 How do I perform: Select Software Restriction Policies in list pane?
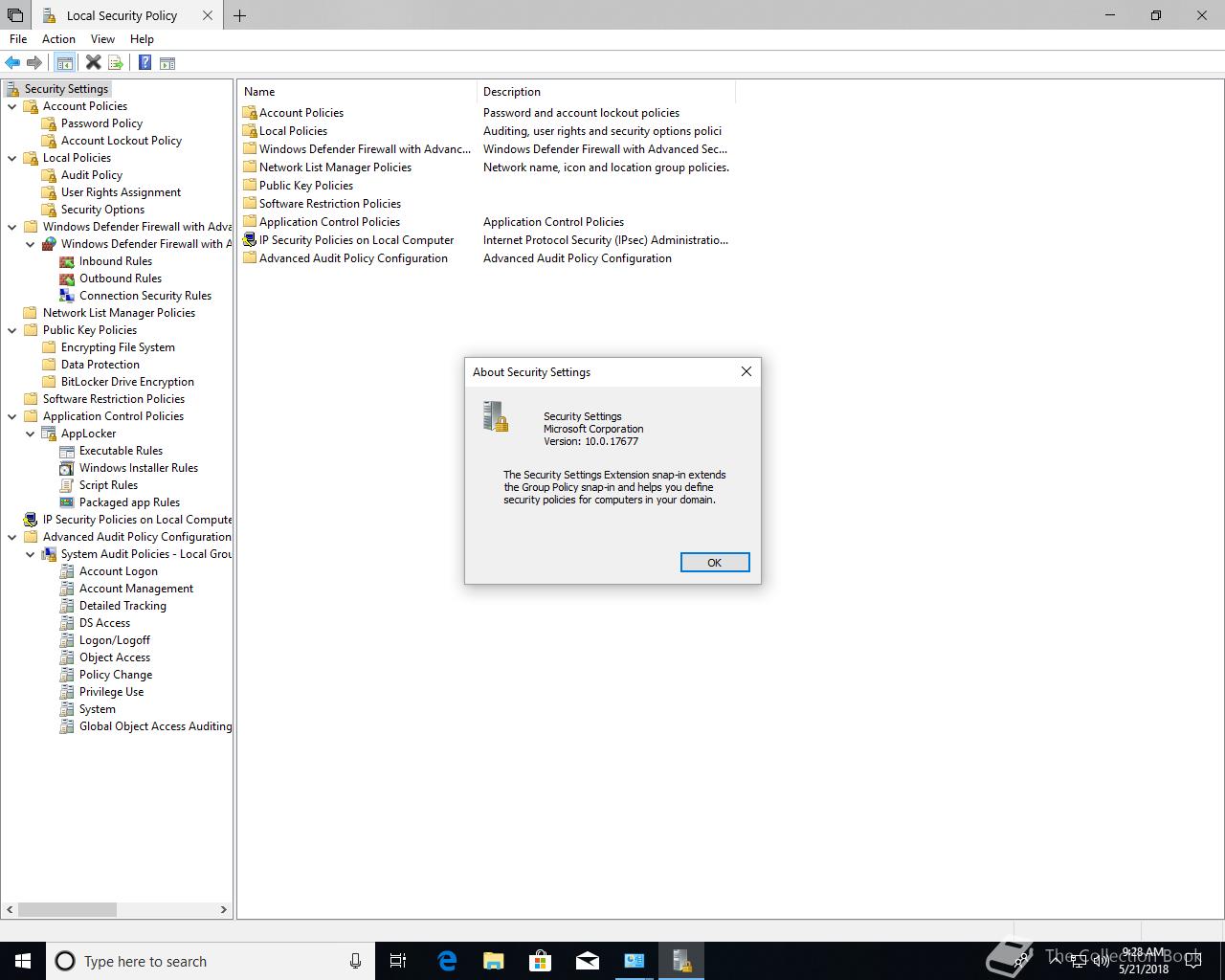click(x=330, y=204)
